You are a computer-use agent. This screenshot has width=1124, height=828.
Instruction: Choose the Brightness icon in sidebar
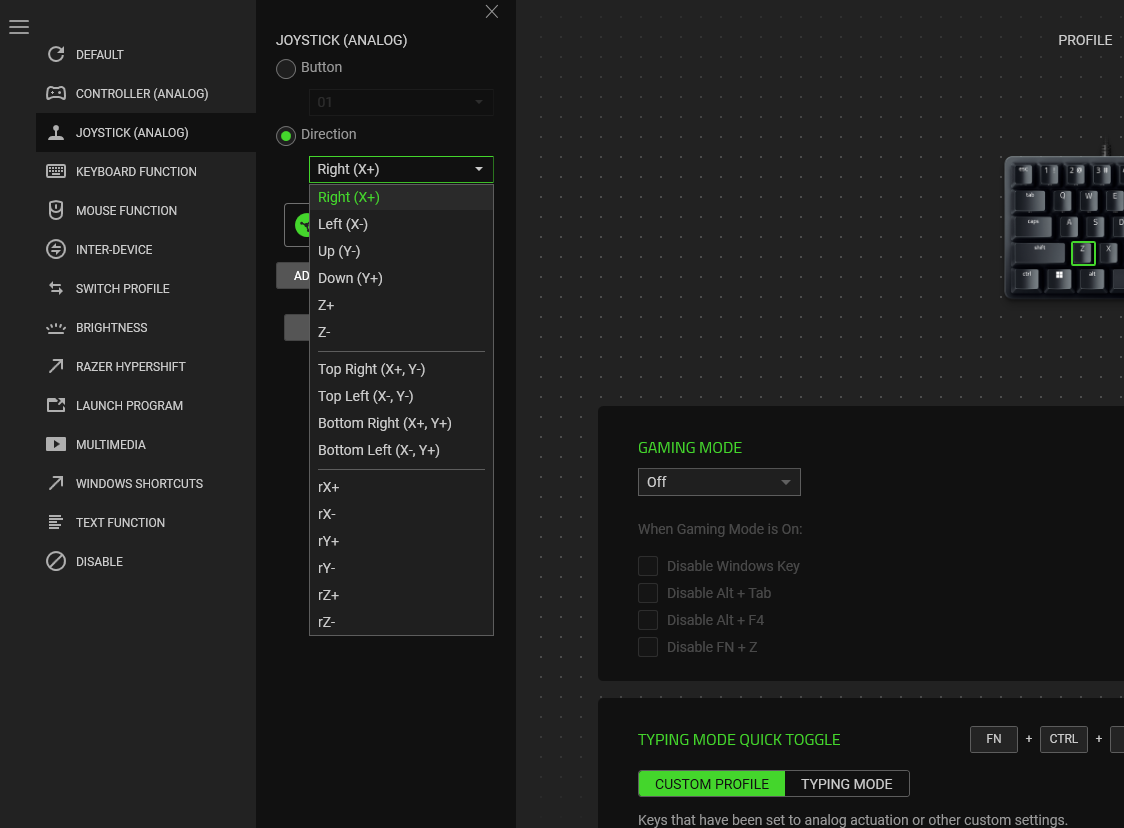tap(56, 327)
